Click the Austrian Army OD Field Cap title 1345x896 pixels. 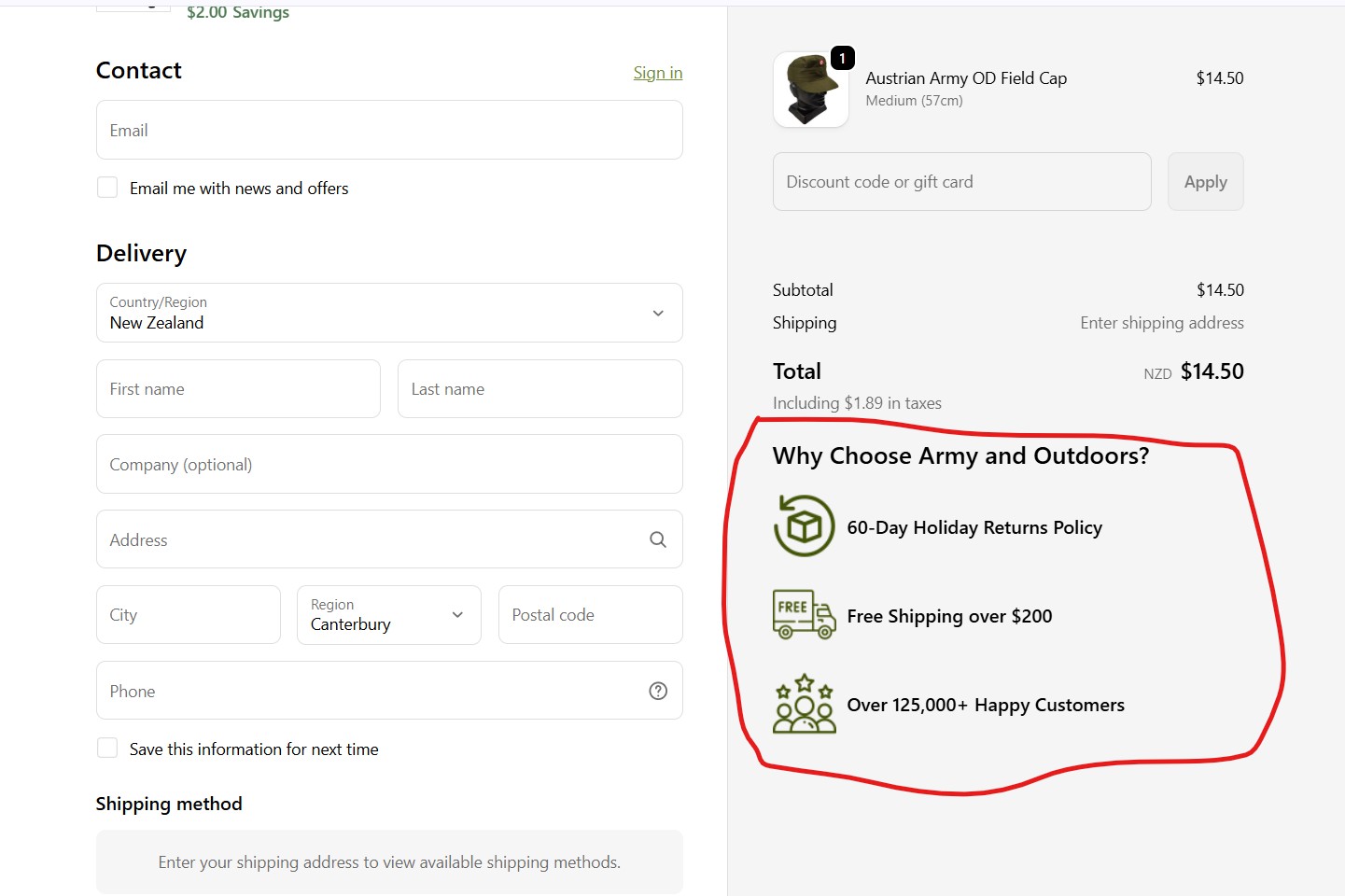click(x=966, y=78)
